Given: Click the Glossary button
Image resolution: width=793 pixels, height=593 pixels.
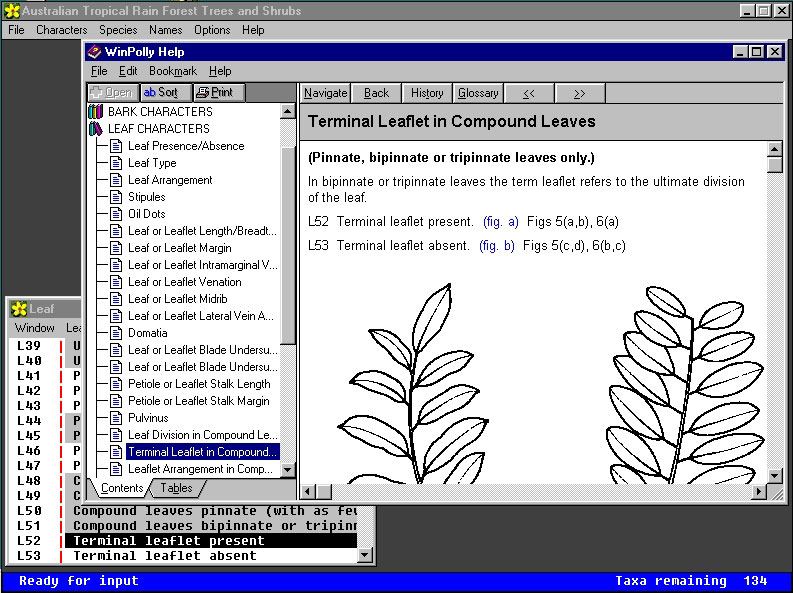Looking at the screenshot, I should 478,93.
